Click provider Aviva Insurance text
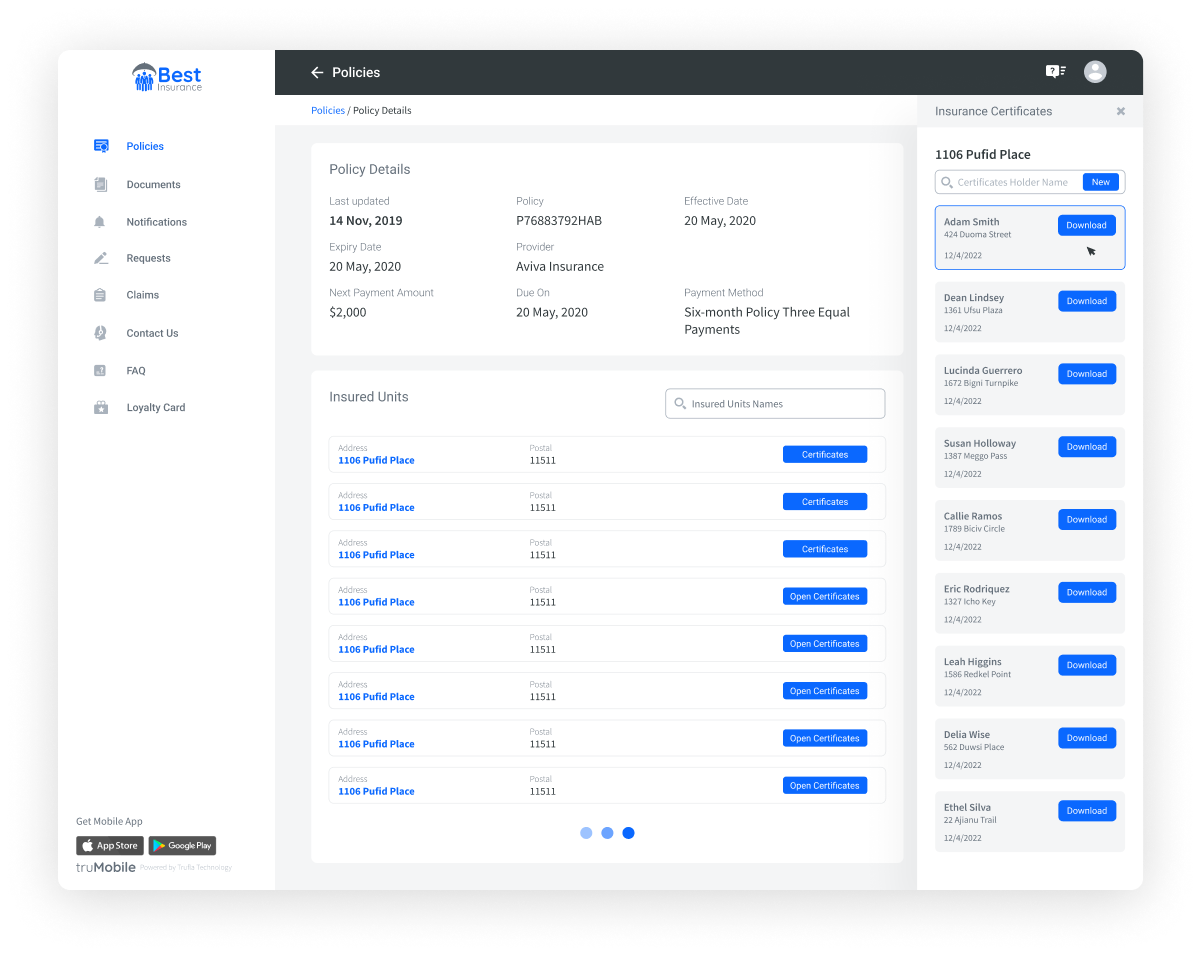1202x956 pixels. 560,267
